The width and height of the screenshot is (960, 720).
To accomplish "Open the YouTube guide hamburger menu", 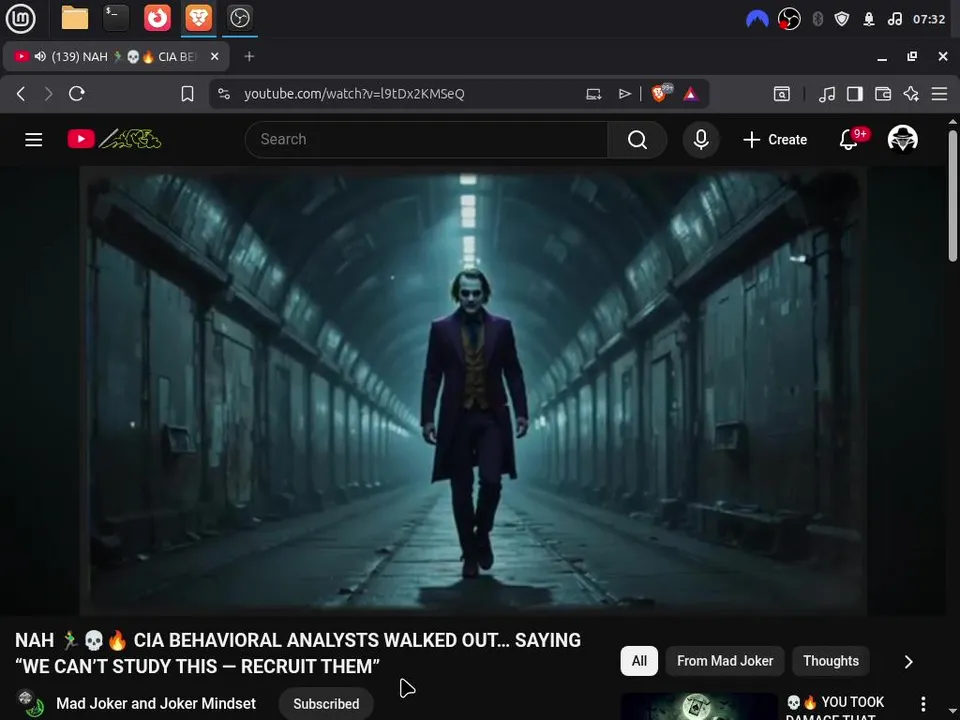I will pos(34,140).
